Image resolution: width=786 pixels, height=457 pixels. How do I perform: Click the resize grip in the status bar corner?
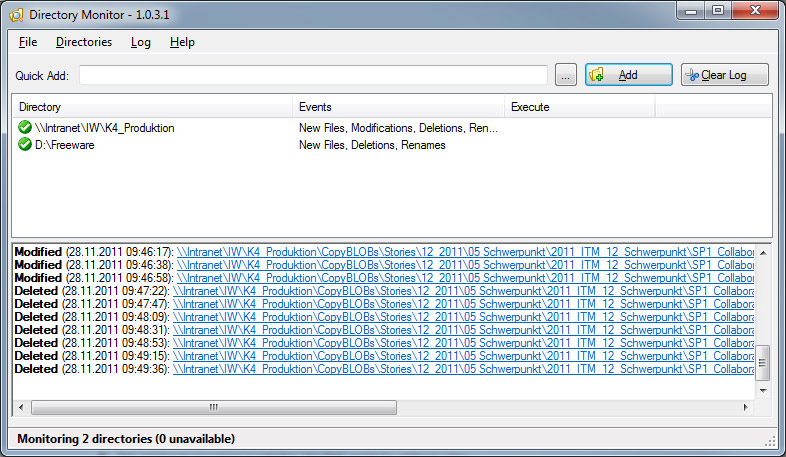click(770, 440)
